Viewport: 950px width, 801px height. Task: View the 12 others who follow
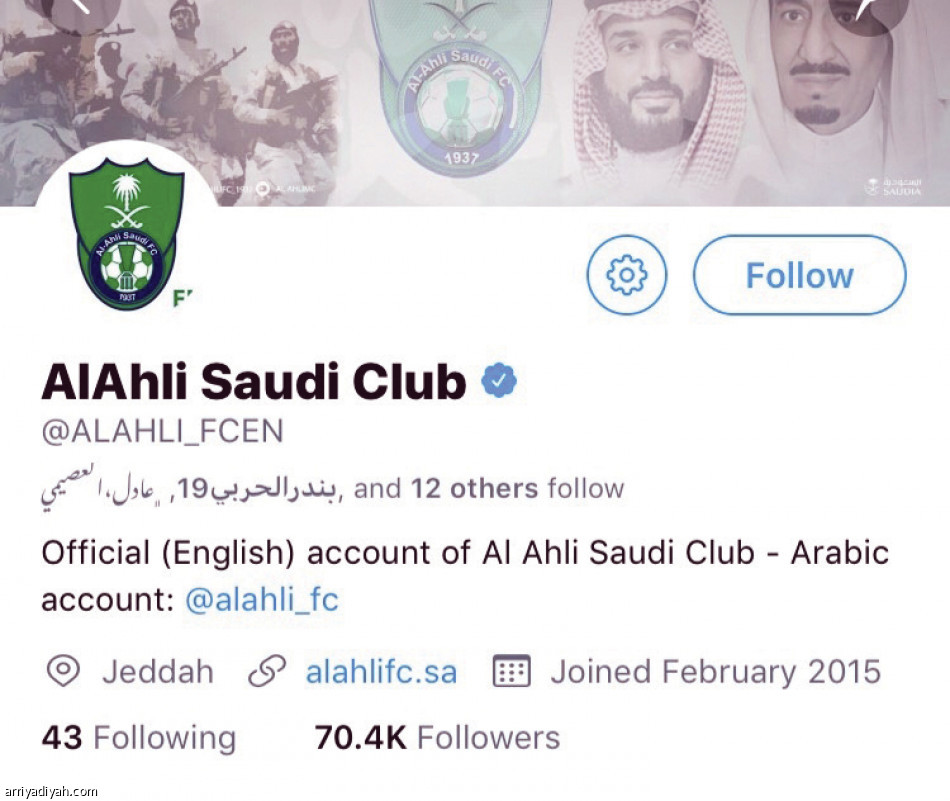point(474,489)
